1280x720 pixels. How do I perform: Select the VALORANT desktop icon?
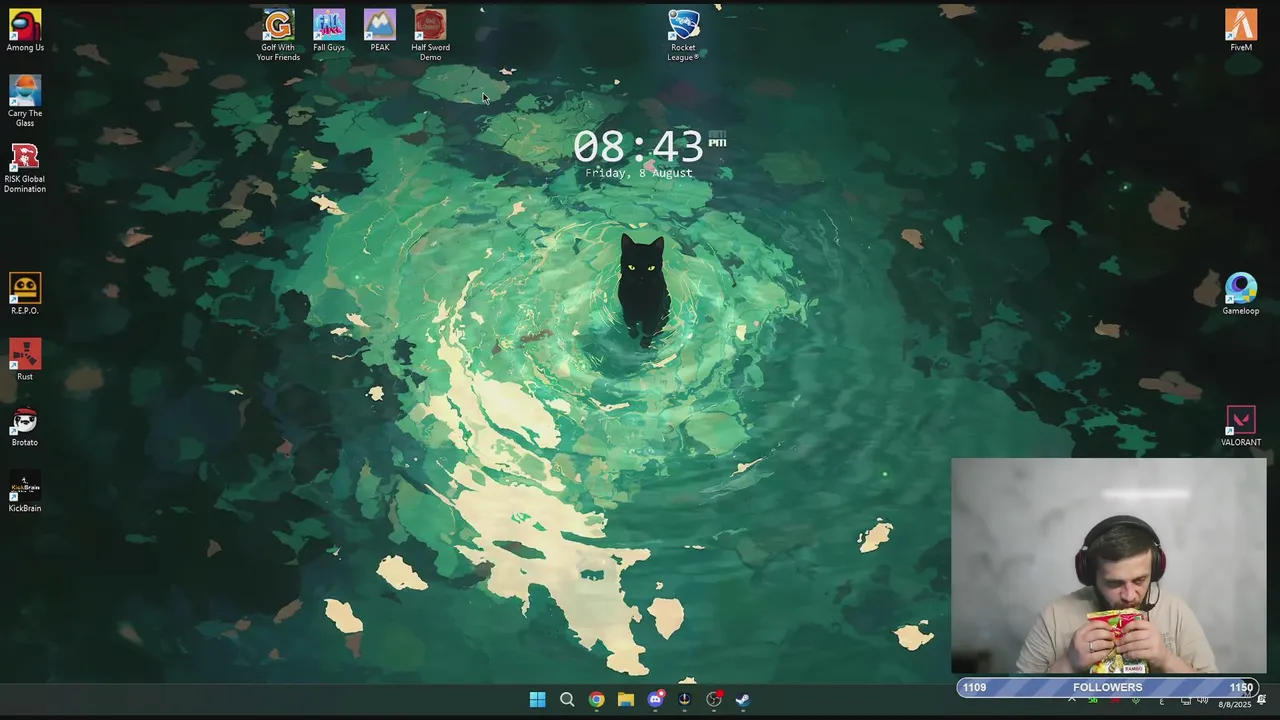click(1241, 426)
